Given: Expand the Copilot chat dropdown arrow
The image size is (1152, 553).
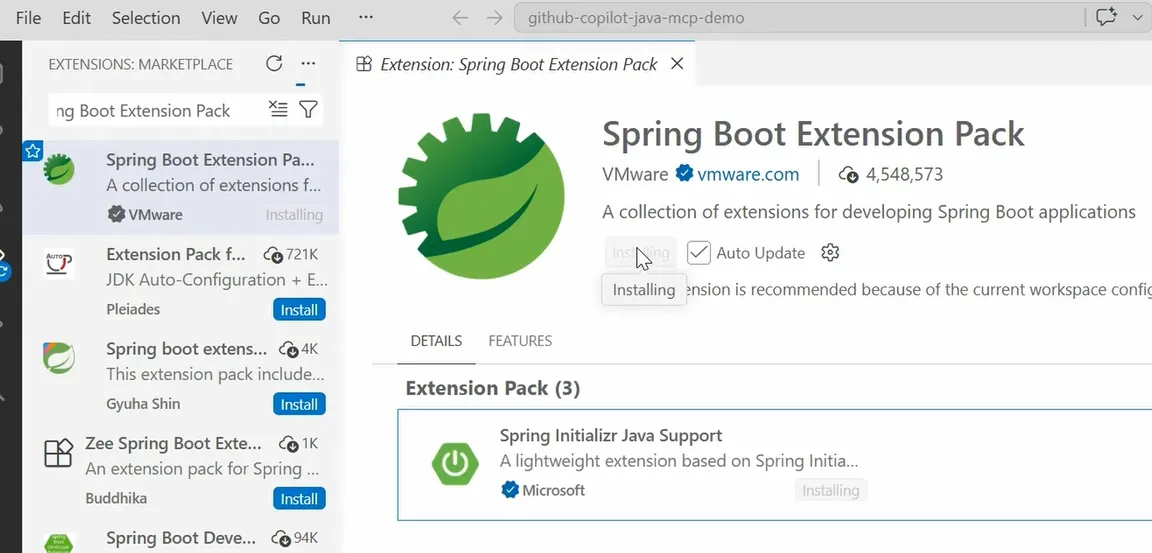Looking at the screenshot, I should click(x=1137, y=18).
